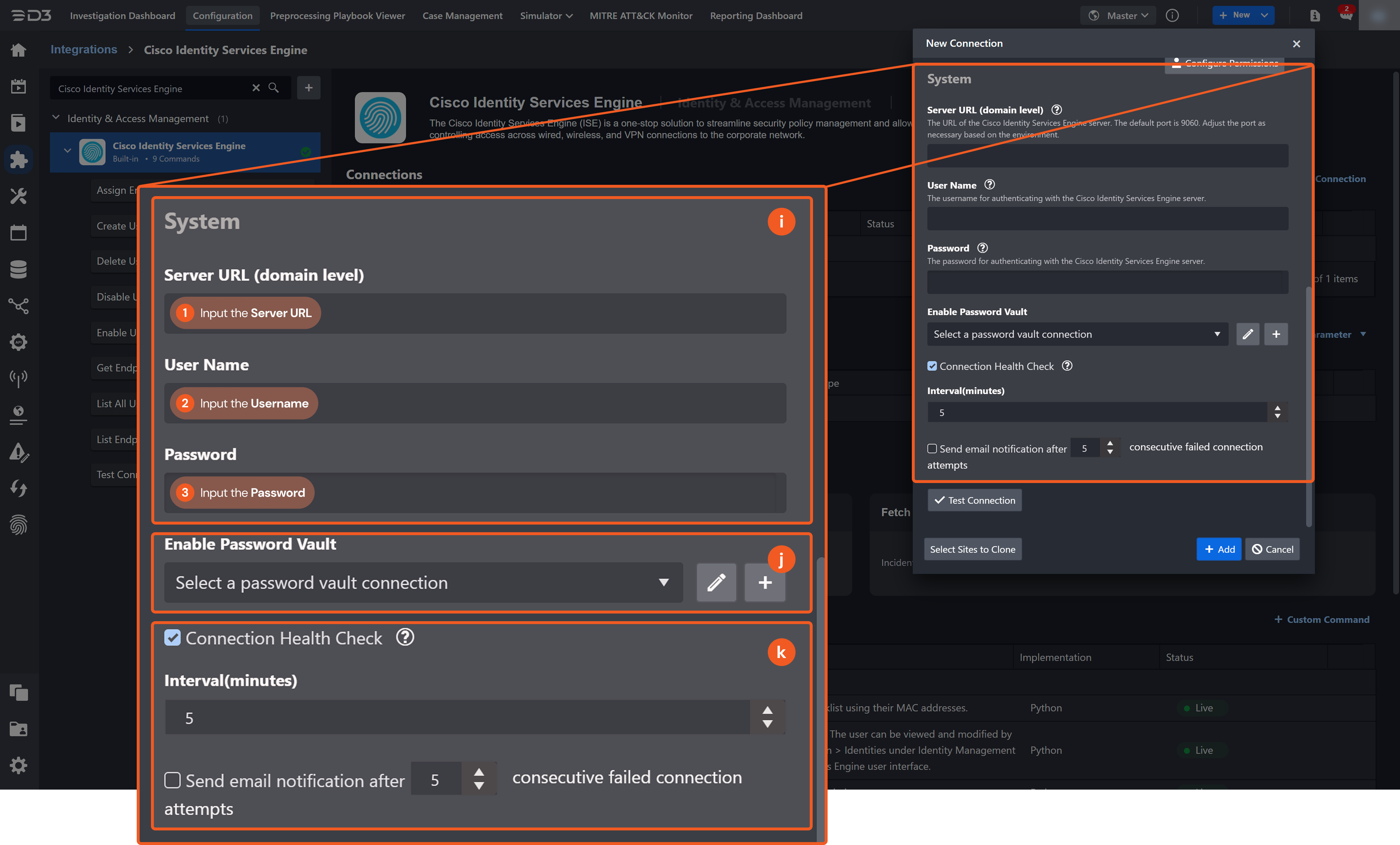Screen dimensions: 1400x845
Task: Switch to the Investigation Dashboard tab
Action: click(122, 16)
